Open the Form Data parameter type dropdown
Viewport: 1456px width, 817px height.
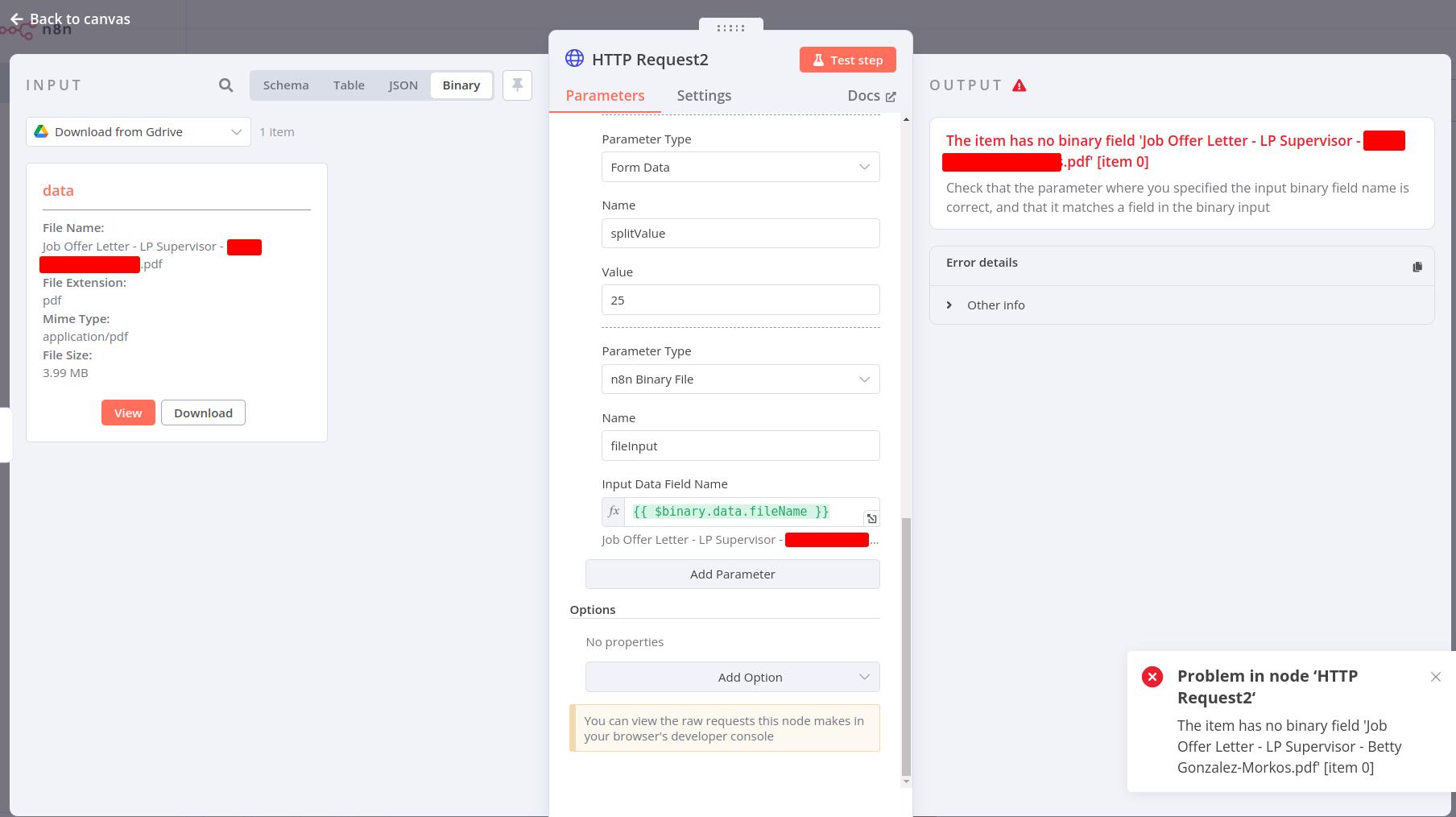(740, 167)
